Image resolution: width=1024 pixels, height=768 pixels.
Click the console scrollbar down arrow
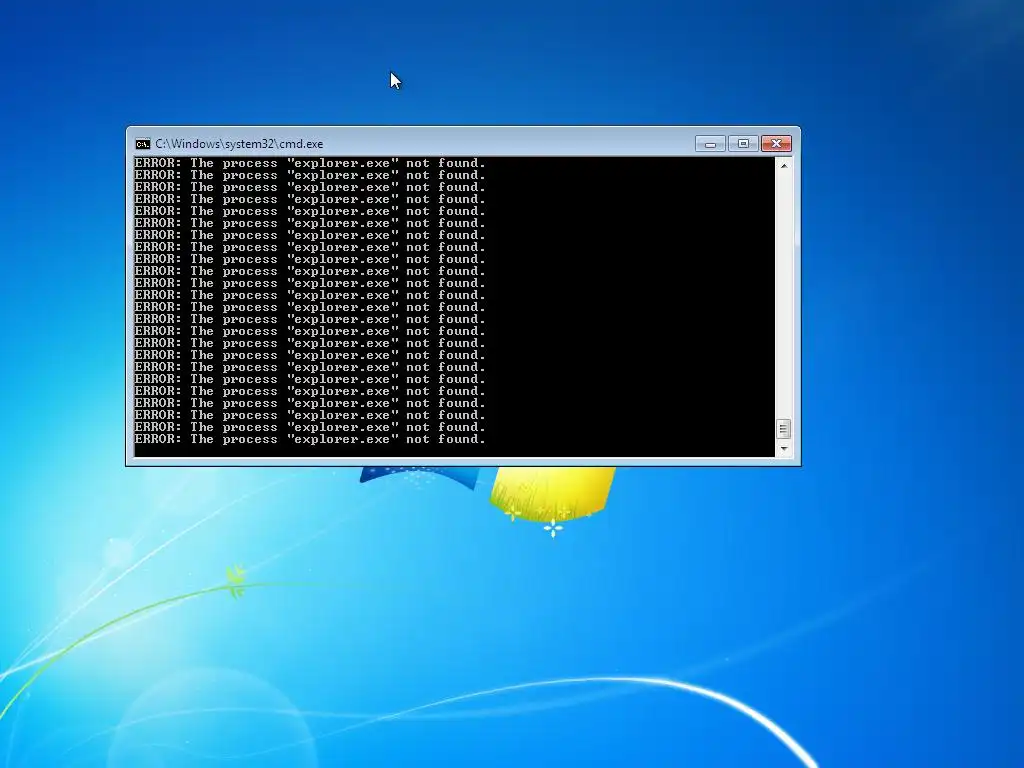[784, 449]
